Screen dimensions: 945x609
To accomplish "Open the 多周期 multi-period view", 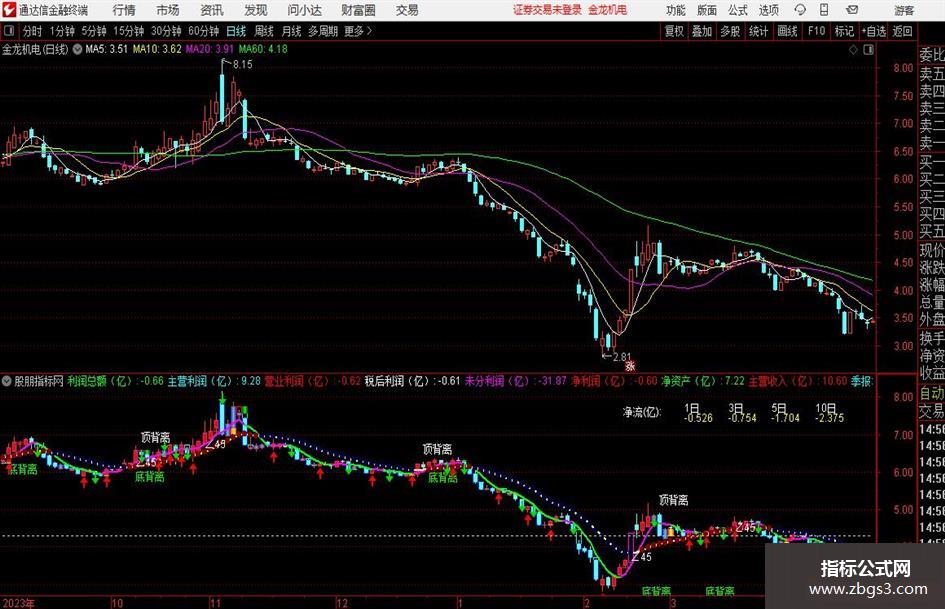I will [323, 31].
